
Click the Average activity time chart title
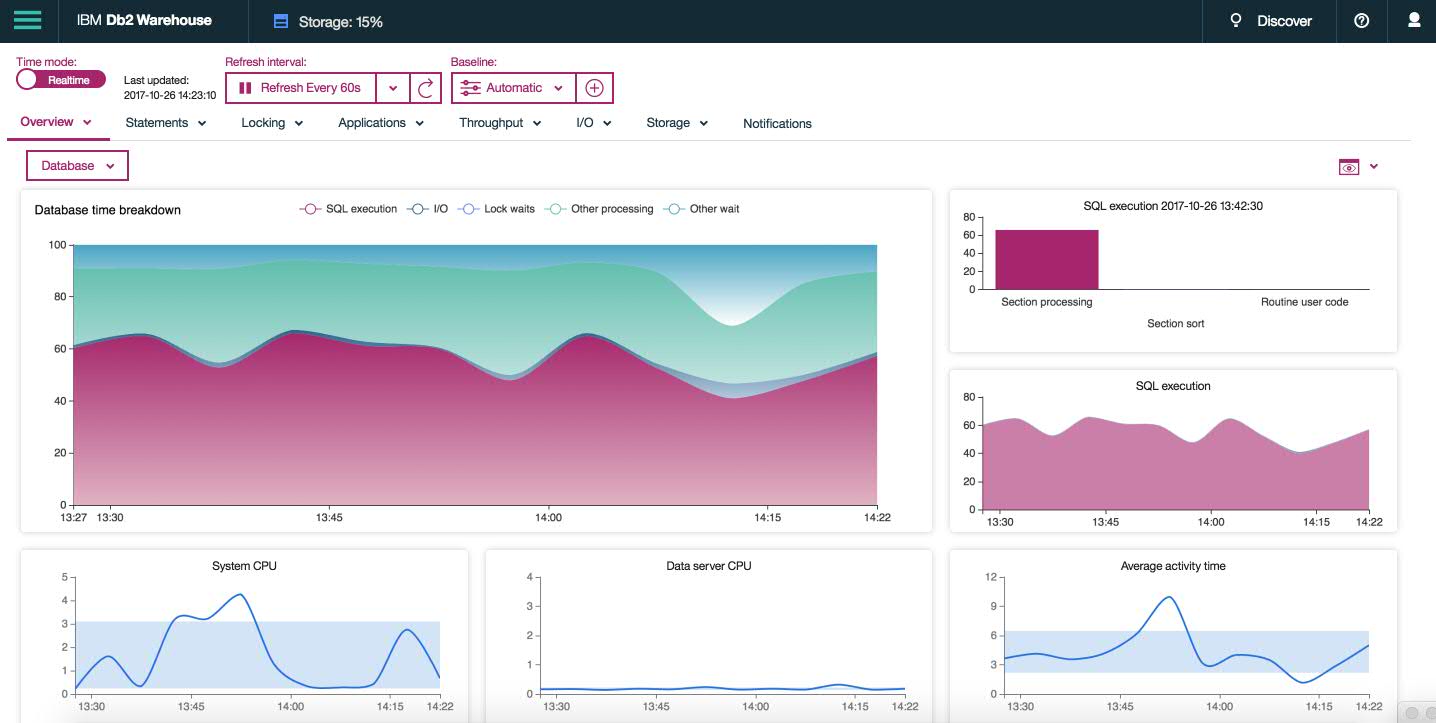tap(1173, 566)
